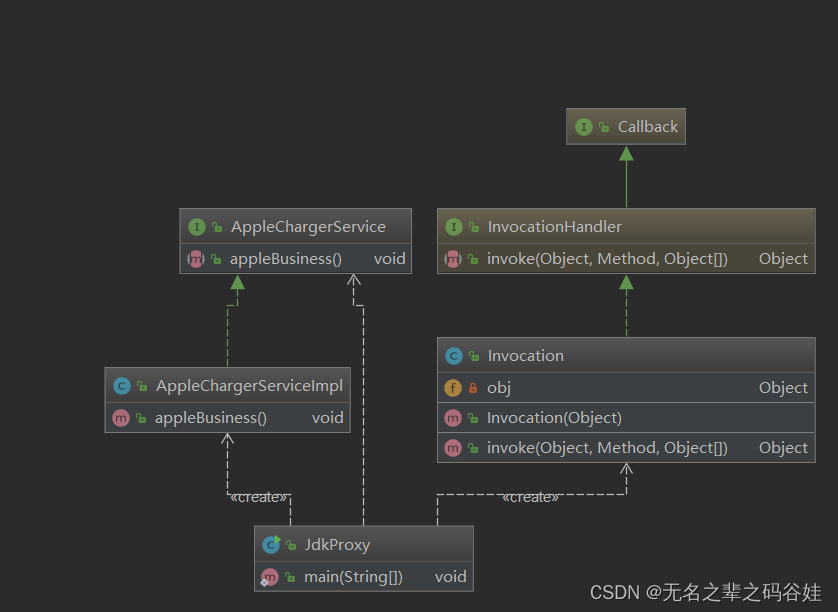Click the void return type of main(String[])

click(x=450, y=576)
